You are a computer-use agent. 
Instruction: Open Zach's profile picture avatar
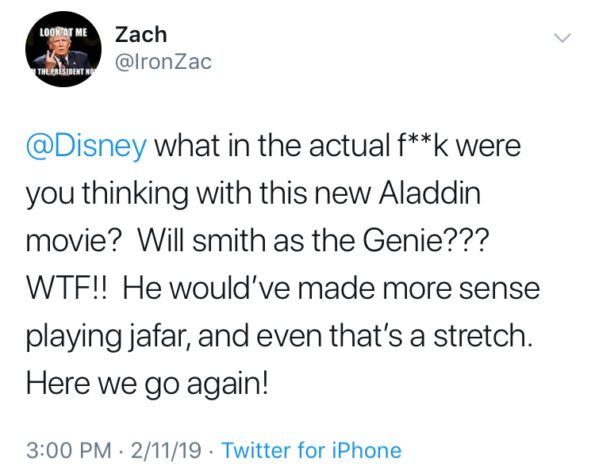pyautogui.click(x=63, y=49)
